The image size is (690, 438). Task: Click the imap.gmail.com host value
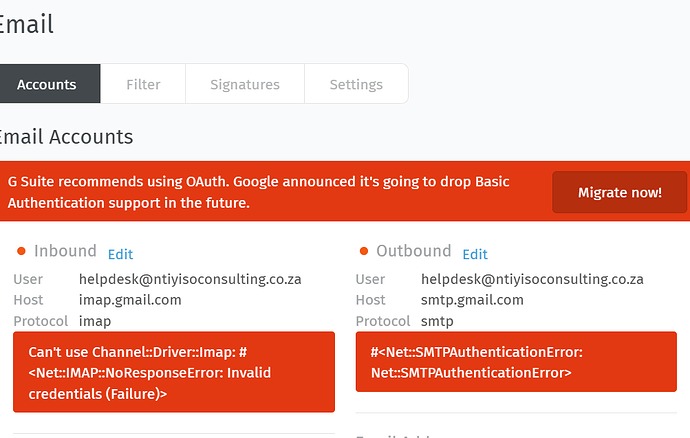(130, 300)
